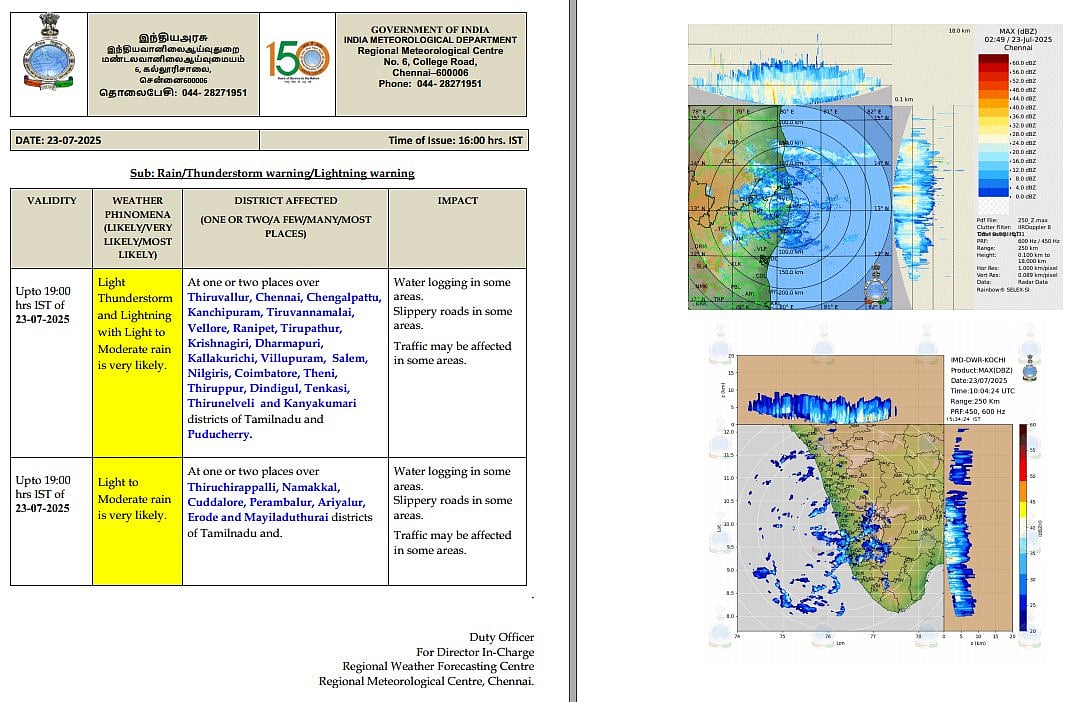The height and width of the screenshot is (702, 1087).
Task: Click the WEATHER PHENOMENA column header
Action: (137, 227)
